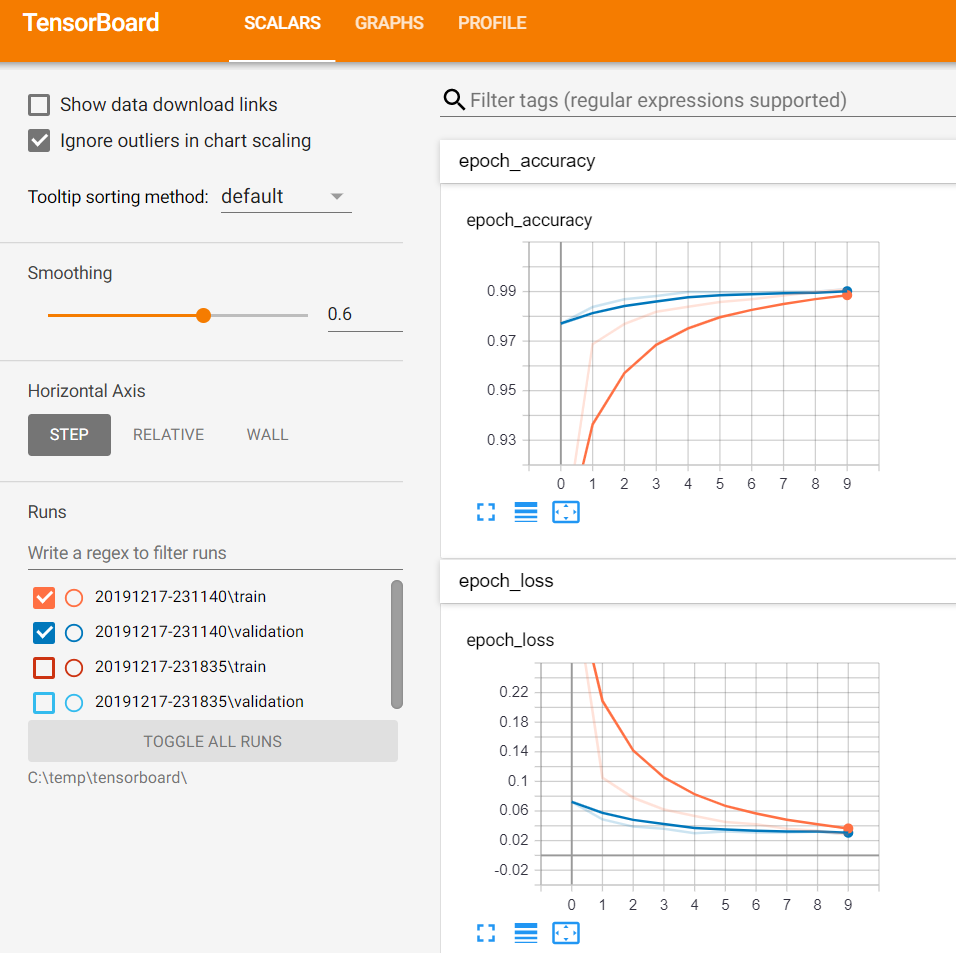Expand the epoch_accuracy chart to fullscreen
The image size is (956, 953).
[486, 511]
